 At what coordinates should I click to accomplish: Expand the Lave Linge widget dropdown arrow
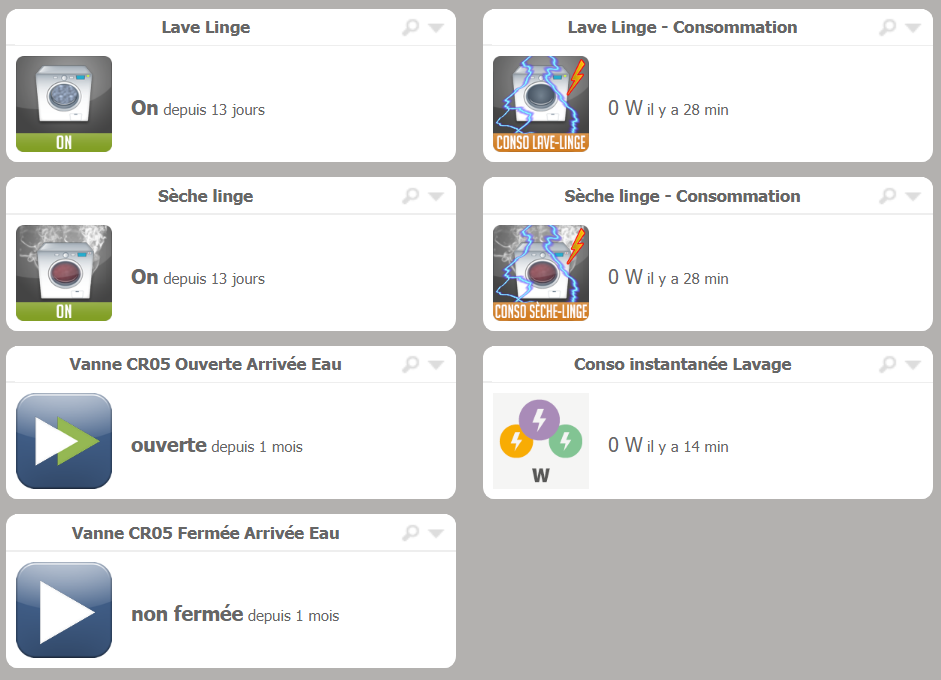pyautogui.click(x=435, y=28)
